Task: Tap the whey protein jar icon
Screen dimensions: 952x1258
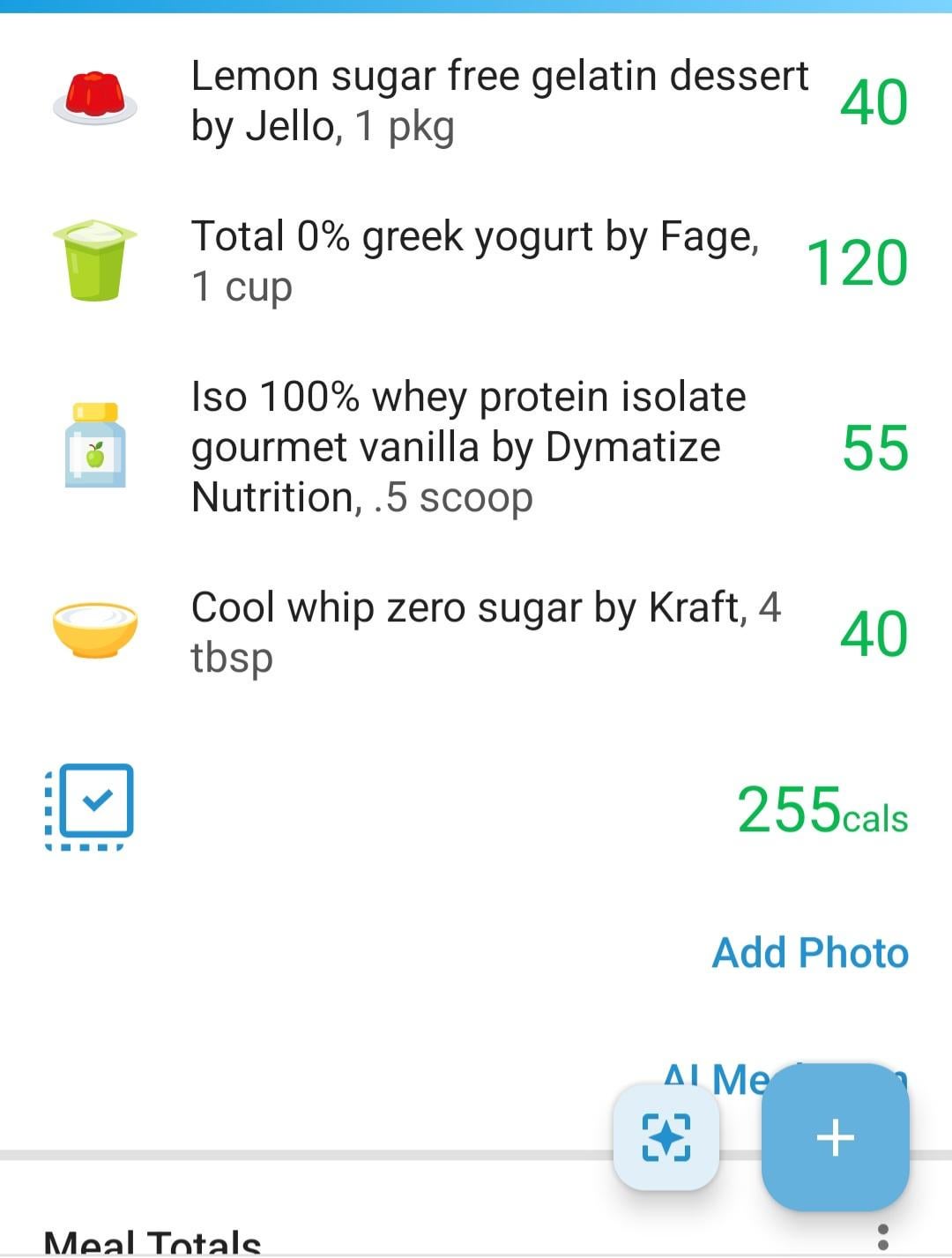Action: pyautogui.click(x=95, y=445)
